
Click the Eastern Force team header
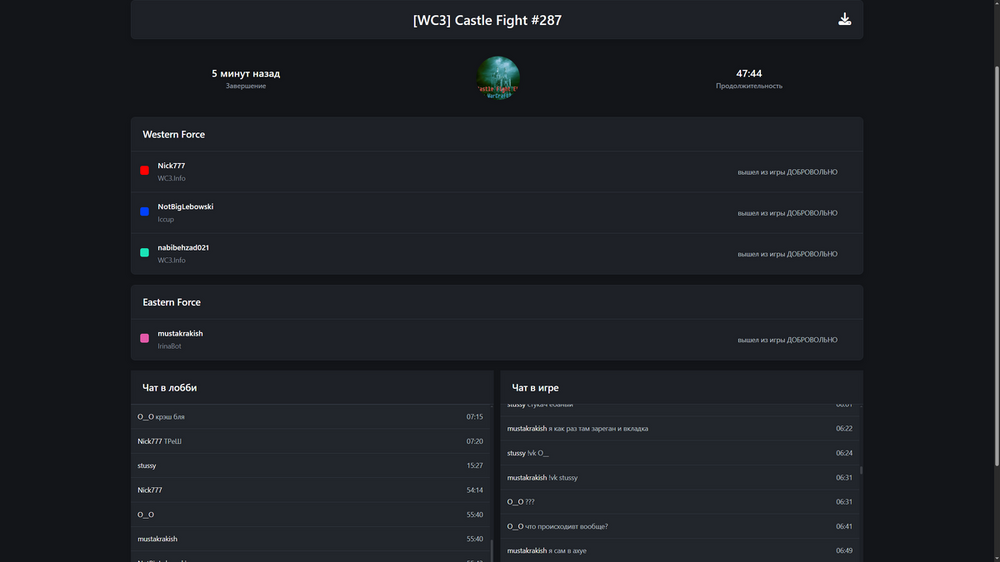click(172, 302)
